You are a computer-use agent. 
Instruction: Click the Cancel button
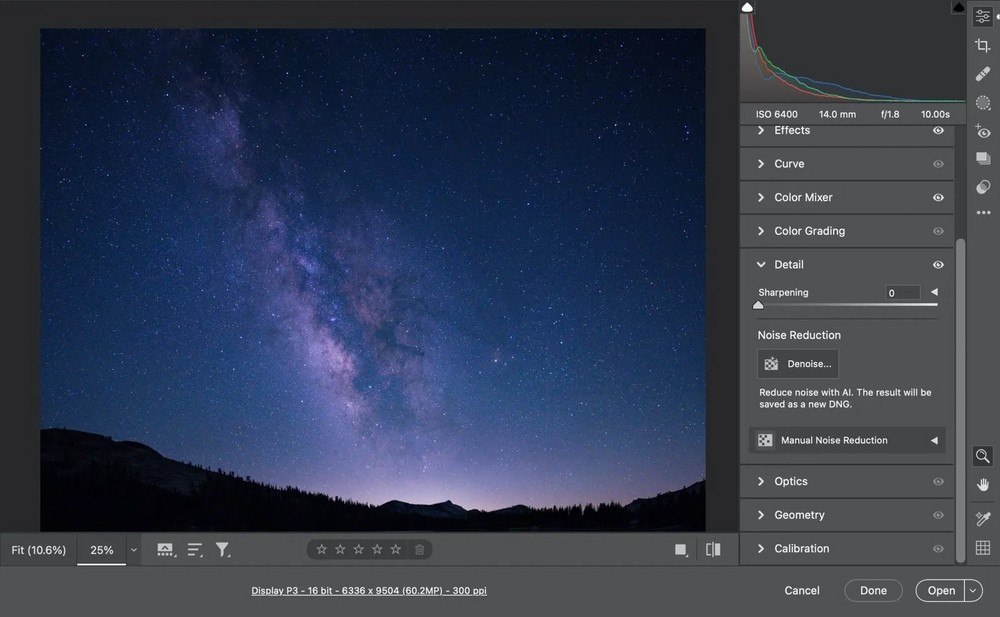[x=802, y=591]
